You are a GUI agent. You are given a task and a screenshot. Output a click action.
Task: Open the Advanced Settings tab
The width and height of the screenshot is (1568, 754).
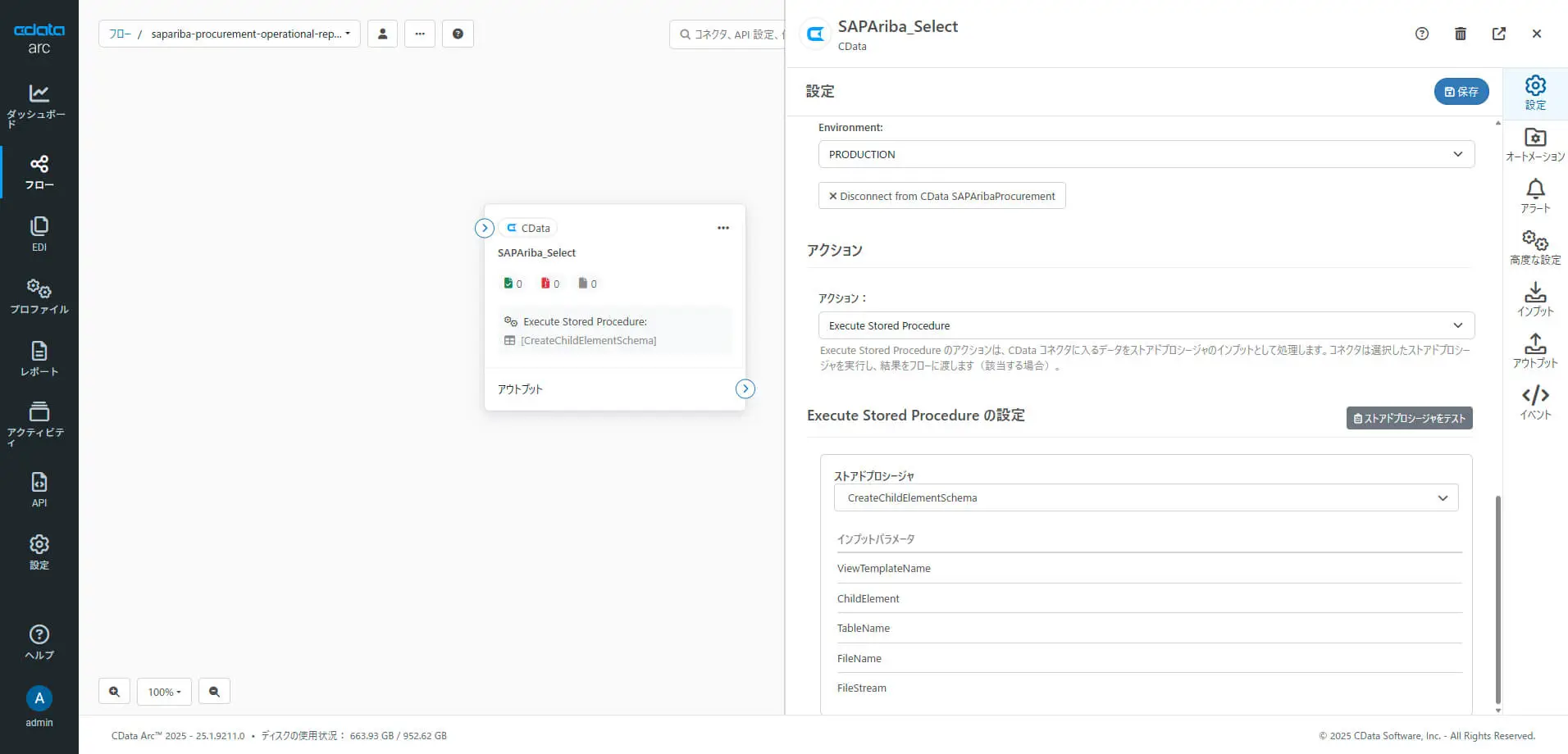click(1535, 248)
